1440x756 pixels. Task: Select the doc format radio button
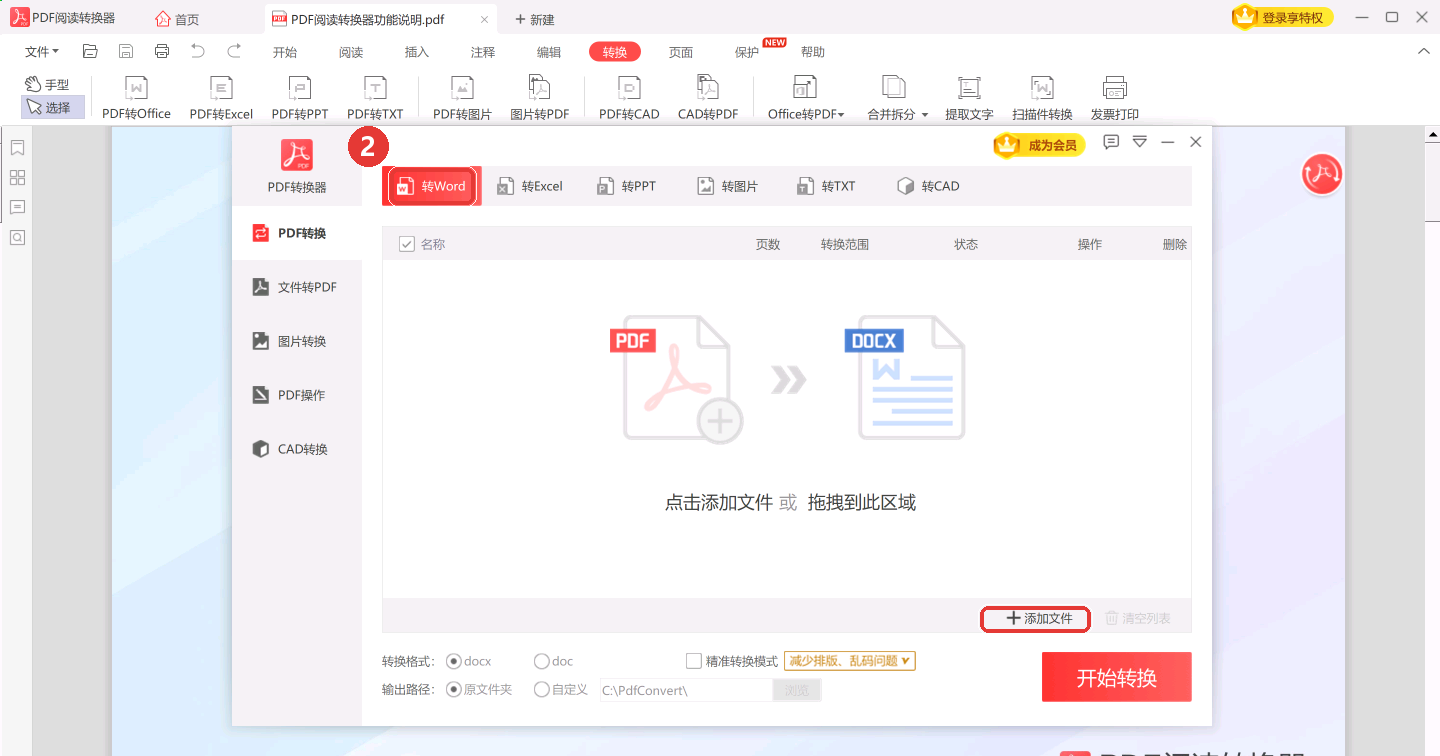(542, 661)
